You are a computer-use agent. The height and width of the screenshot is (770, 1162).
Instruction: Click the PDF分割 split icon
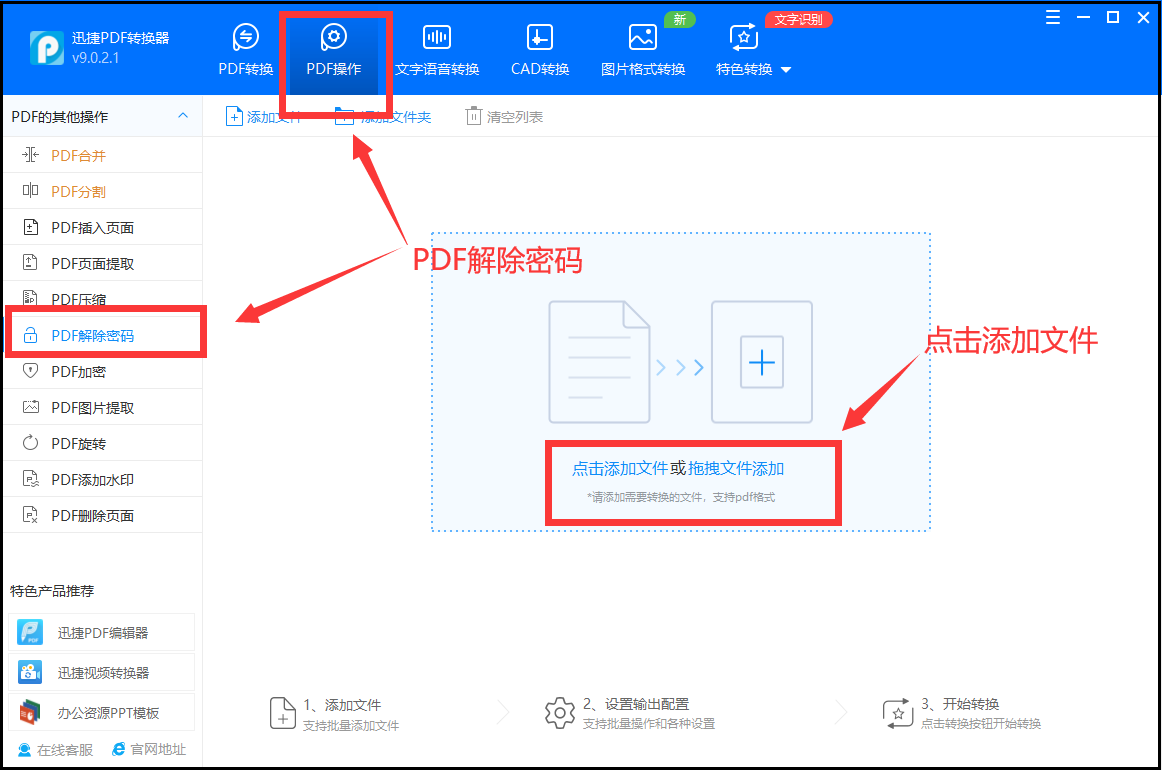[30, 190]
